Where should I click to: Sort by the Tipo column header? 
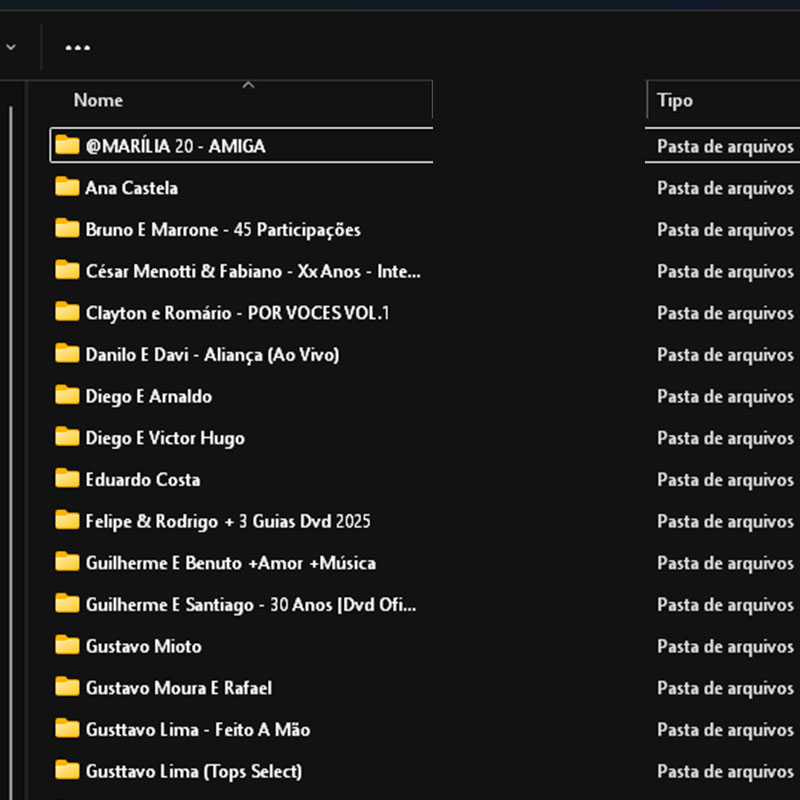pos(674,100)
